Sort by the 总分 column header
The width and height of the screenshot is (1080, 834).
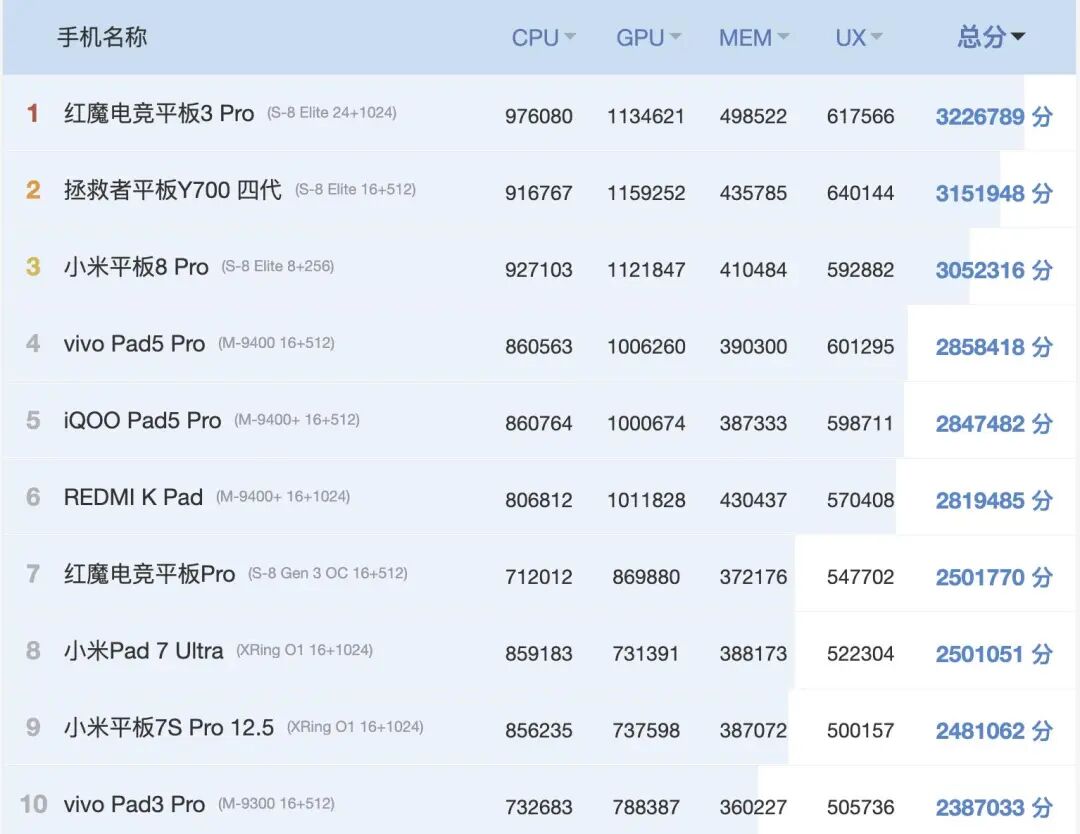990,37
